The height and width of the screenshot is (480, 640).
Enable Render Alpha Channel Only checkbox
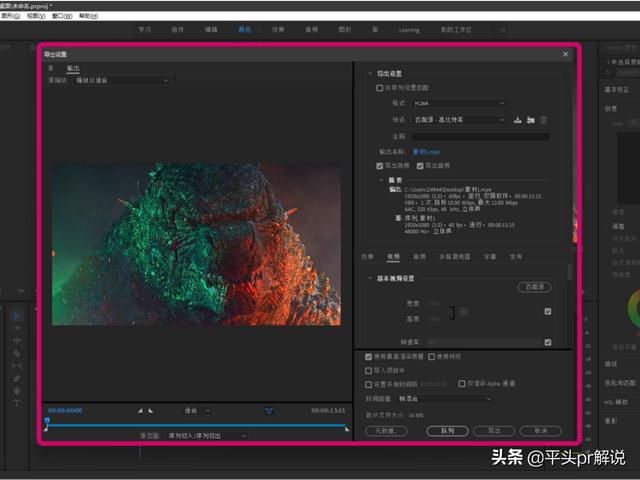click(x=462, y=384)
